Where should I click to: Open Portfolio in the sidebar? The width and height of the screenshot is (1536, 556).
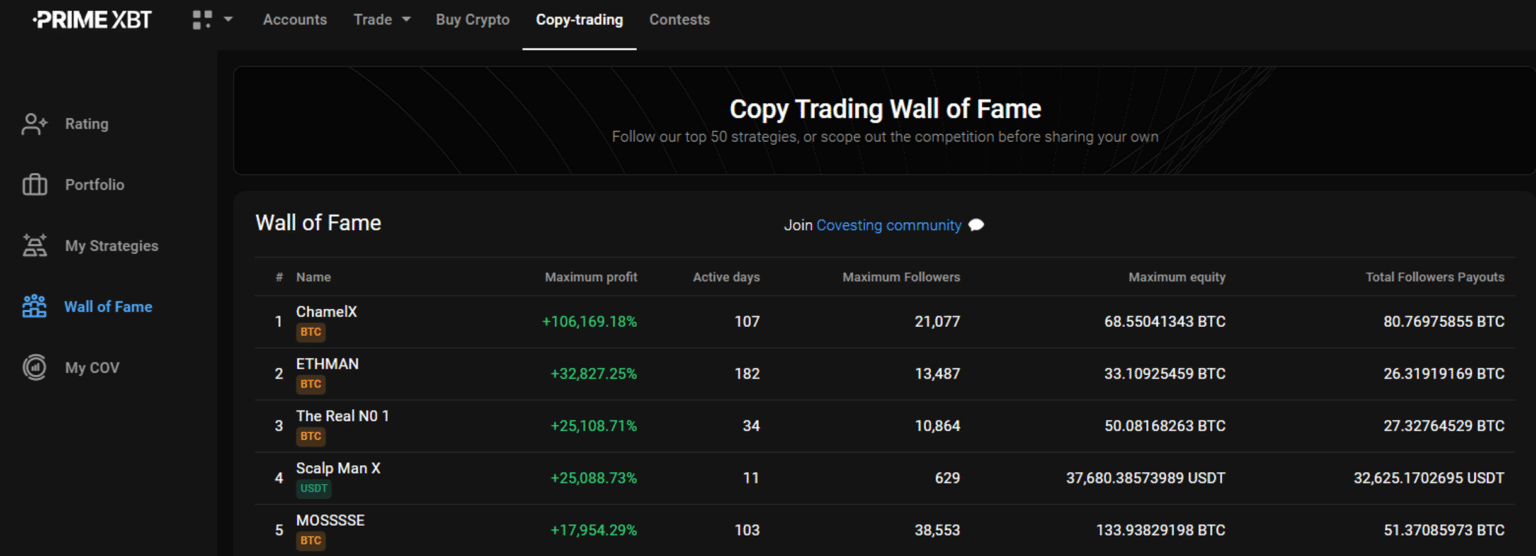tap(95, 185)
